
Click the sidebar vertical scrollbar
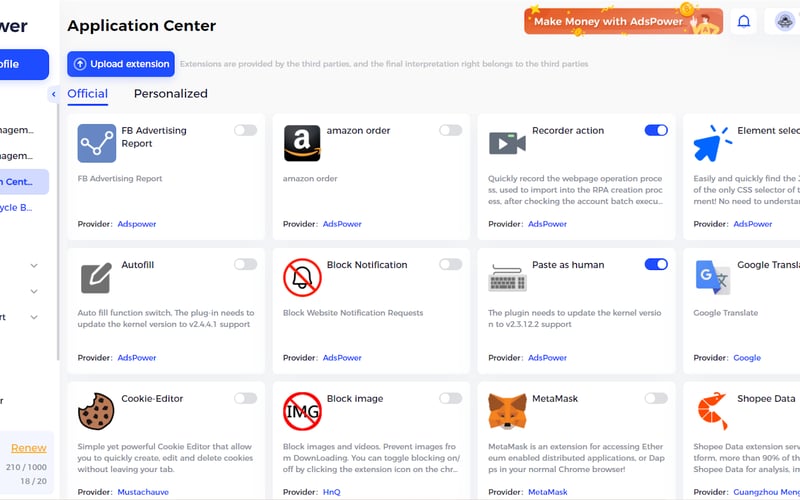58,232
